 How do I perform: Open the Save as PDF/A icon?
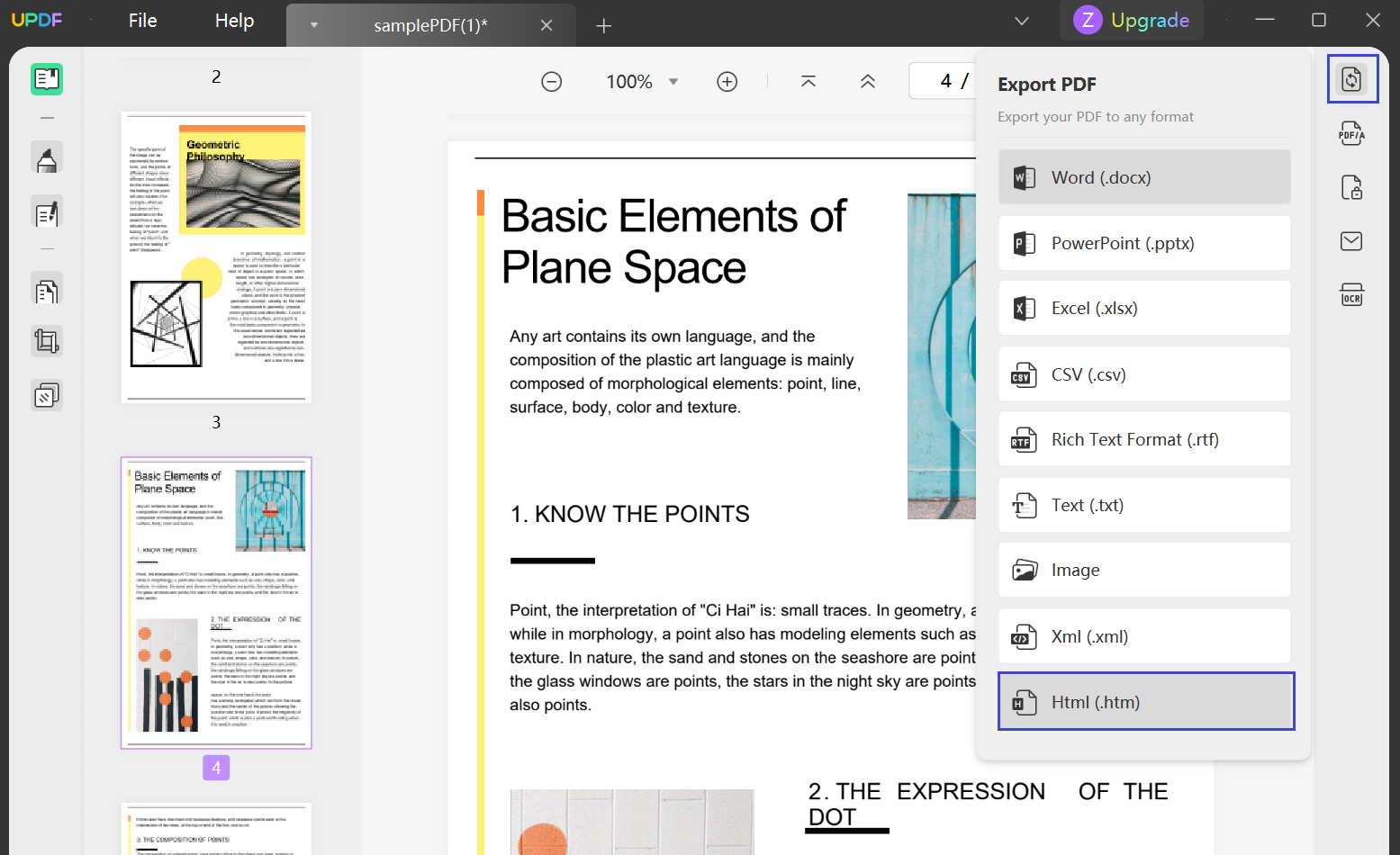click(x=1351, y=134)
